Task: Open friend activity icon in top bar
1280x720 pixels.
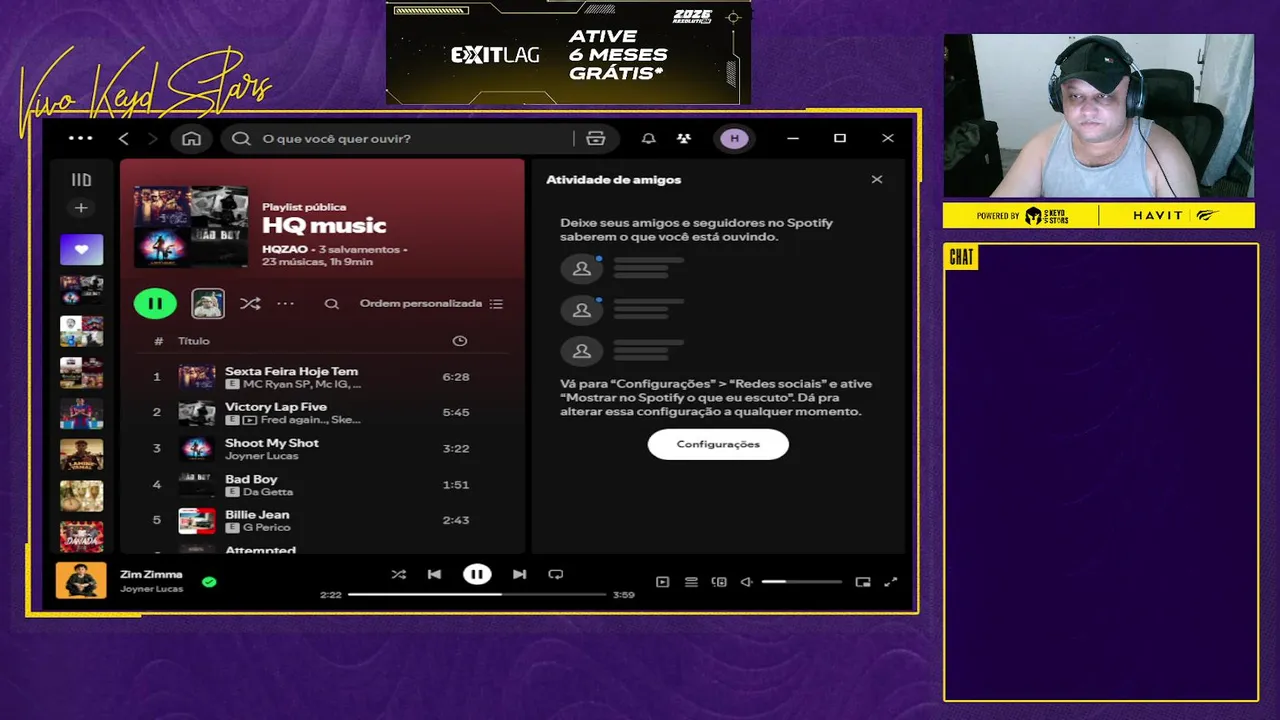Action: pyautogui.click(x=683, y=138)
